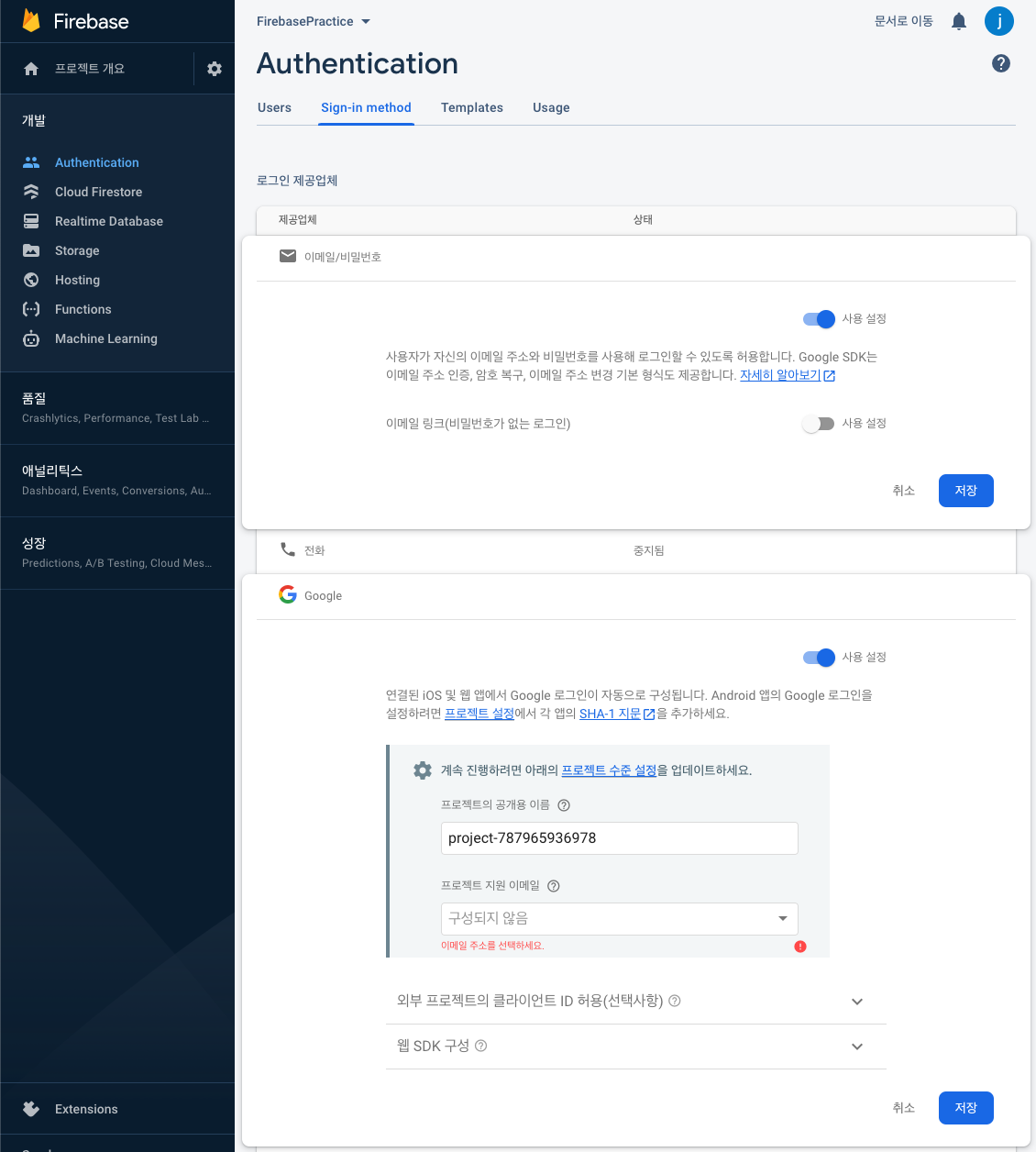Open the FirebasePractice project dropdown
The image size is (1036, 1152).
[314, 21]
